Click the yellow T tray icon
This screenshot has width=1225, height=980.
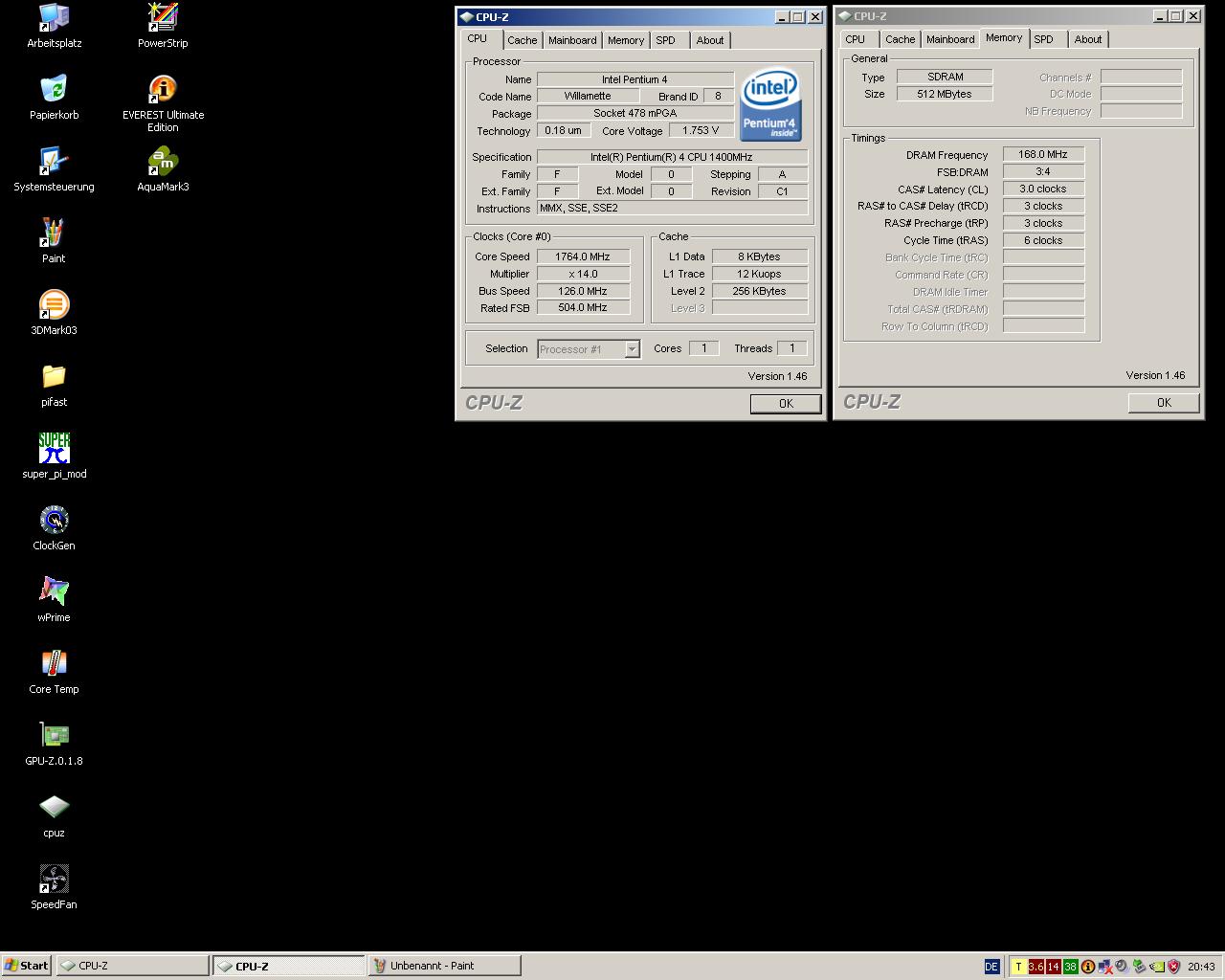pos(1019,967)
